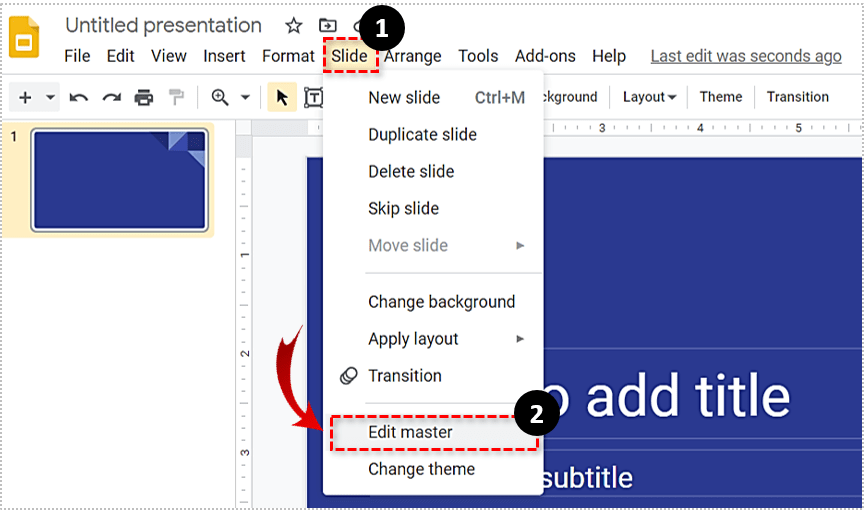864x510 pixels.
Task: Select the cursor arrow tool
Action: [282, 97]
